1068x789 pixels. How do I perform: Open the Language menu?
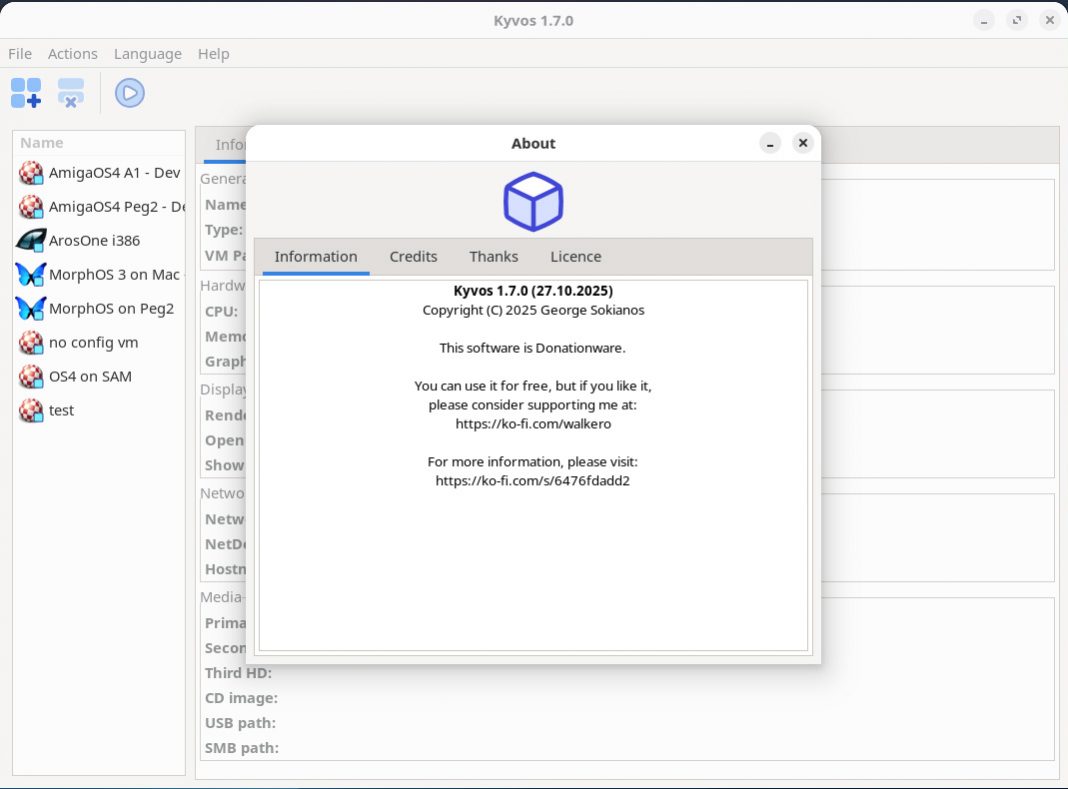point(147,53)
